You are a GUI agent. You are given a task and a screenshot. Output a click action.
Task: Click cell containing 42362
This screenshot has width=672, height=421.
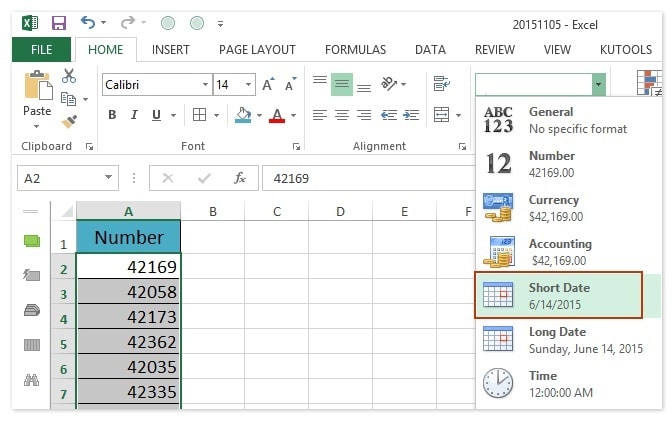click(x=128, y=342)
